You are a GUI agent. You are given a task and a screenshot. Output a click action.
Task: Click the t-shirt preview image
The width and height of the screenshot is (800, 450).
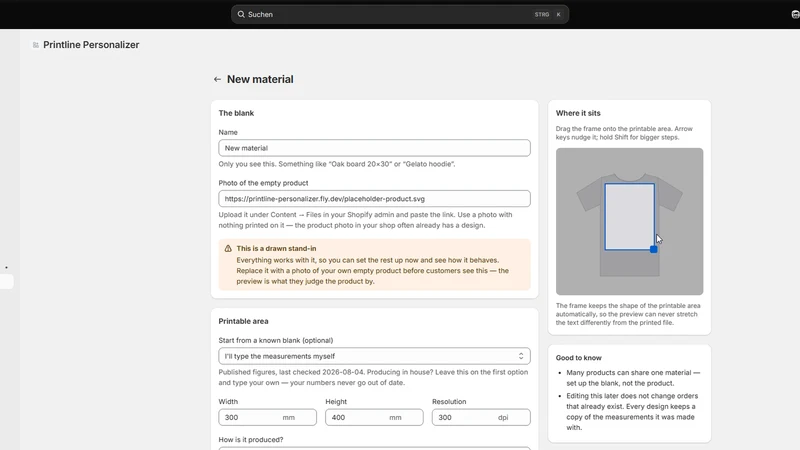click(630, 221)
